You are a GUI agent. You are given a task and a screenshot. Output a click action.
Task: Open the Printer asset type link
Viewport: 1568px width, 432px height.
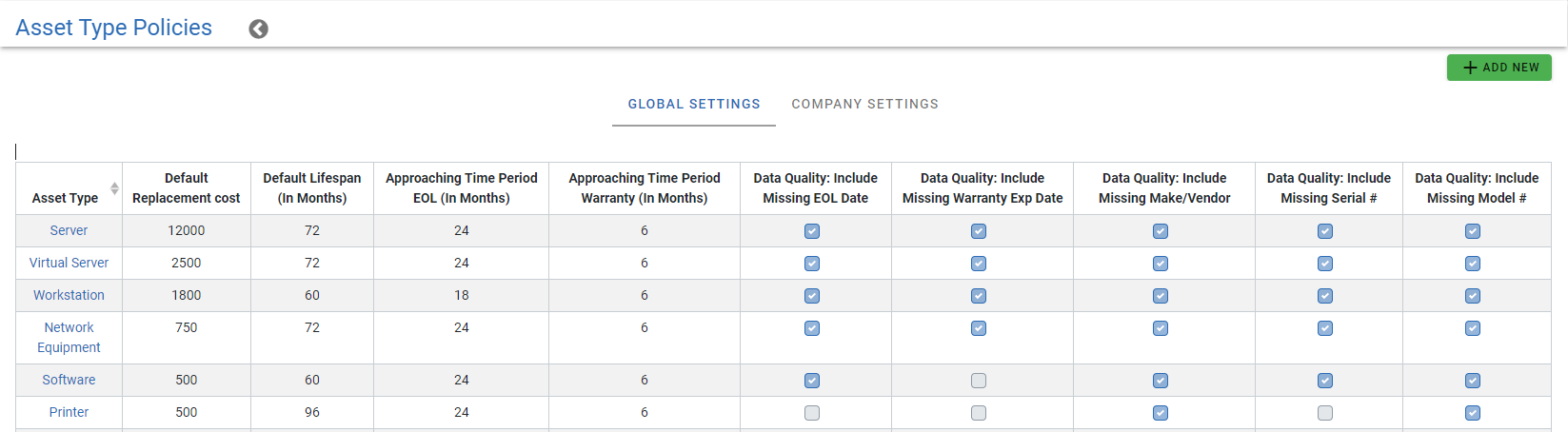click(x=69, y=412)
